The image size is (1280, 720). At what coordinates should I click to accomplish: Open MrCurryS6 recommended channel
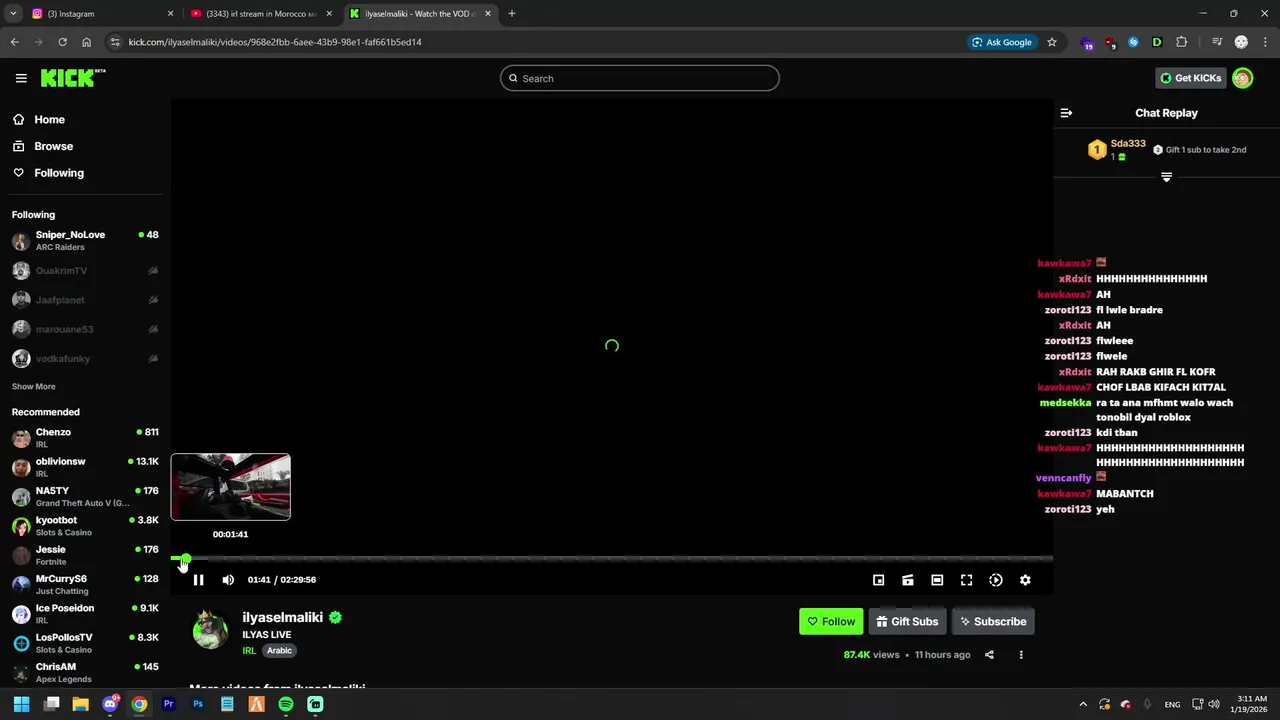85,585
